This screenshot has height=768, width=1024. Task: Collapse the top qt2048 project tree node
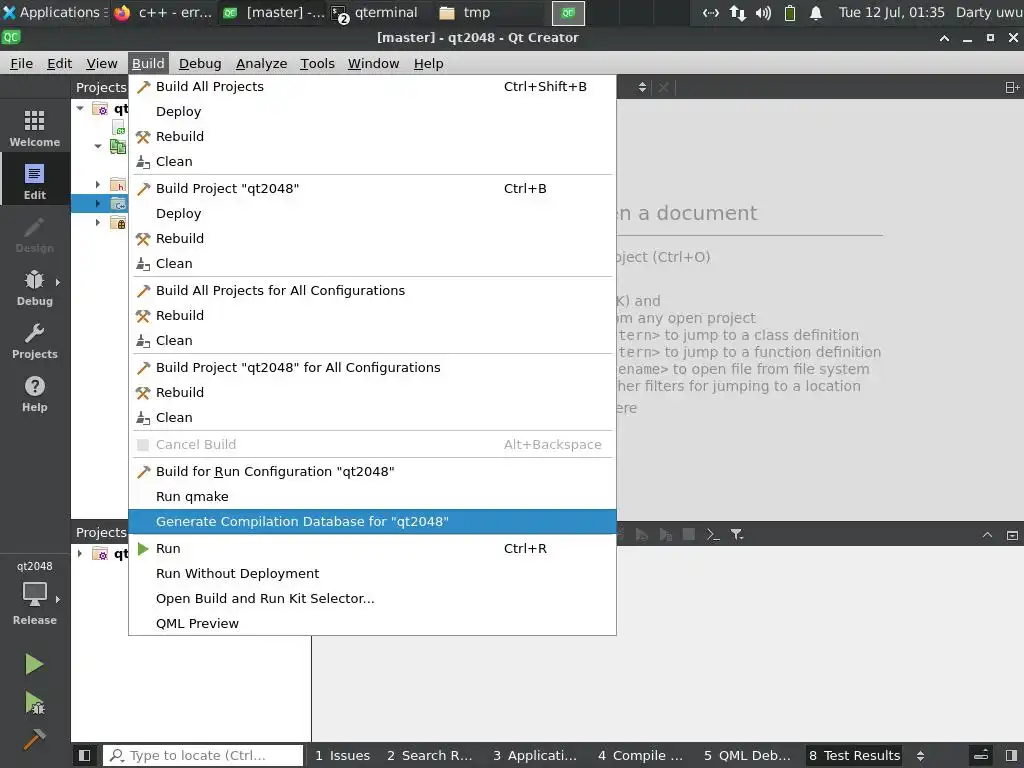(x=80, y=108)
